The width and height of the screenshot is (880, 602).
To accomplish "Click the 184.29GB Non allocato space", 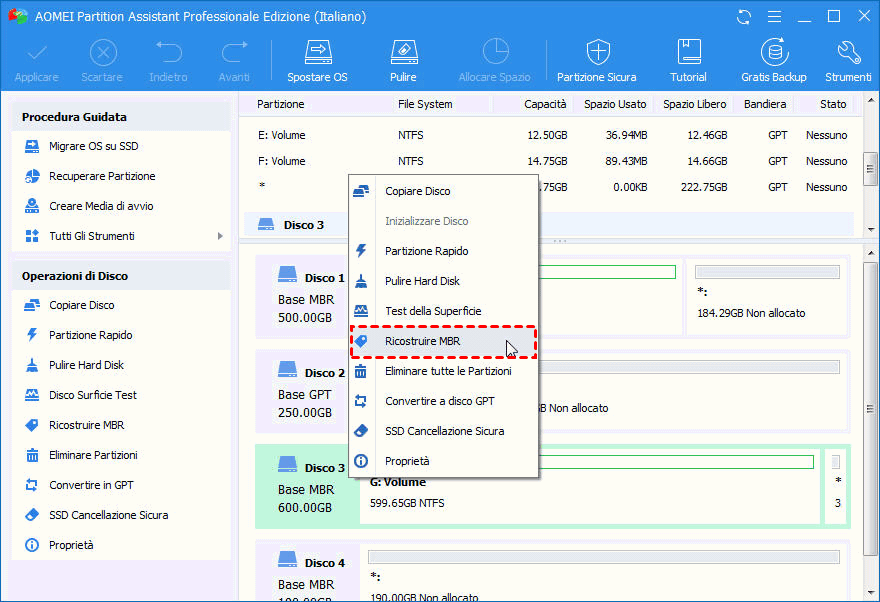I will [x=767, y=297].
